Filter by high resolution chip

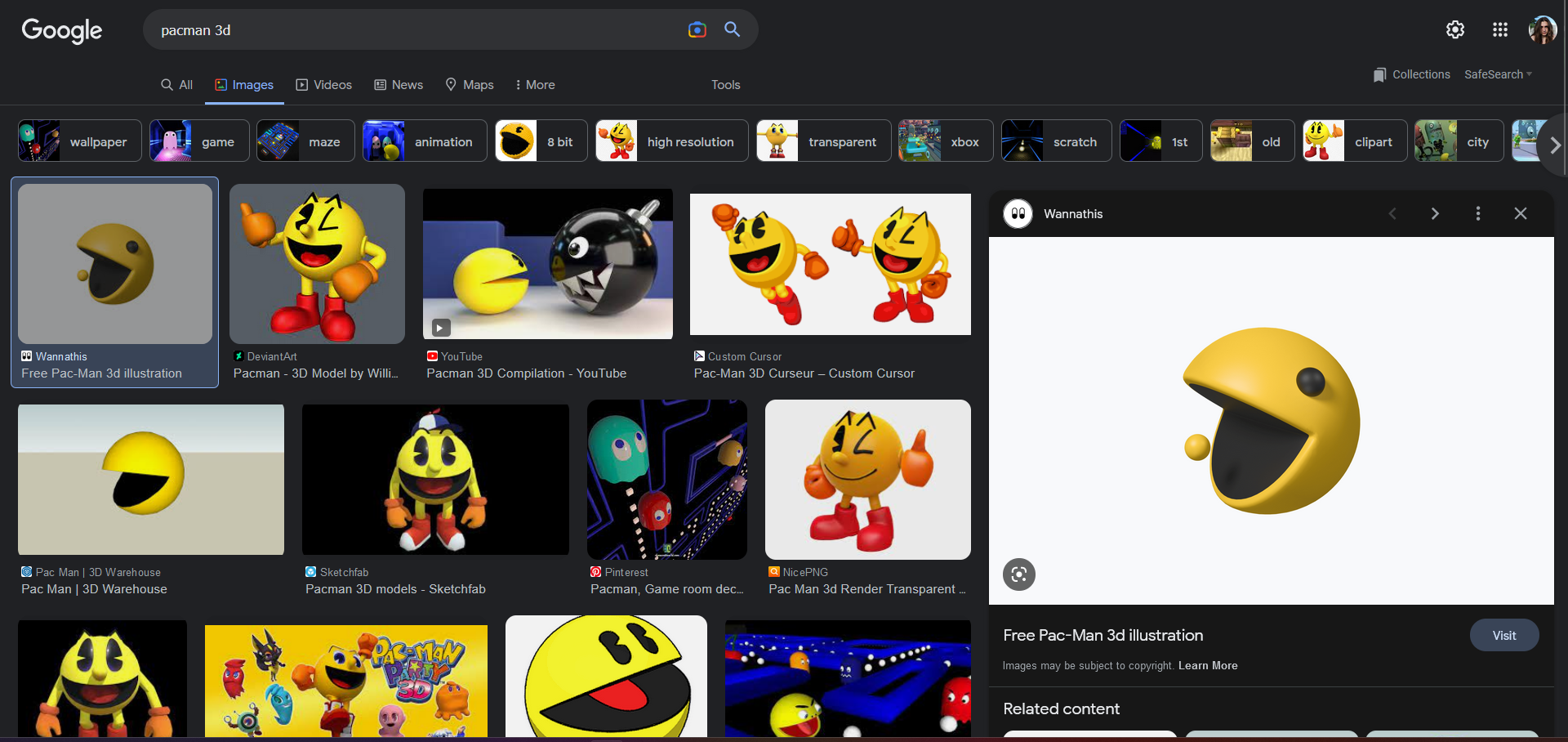point(672,141)
